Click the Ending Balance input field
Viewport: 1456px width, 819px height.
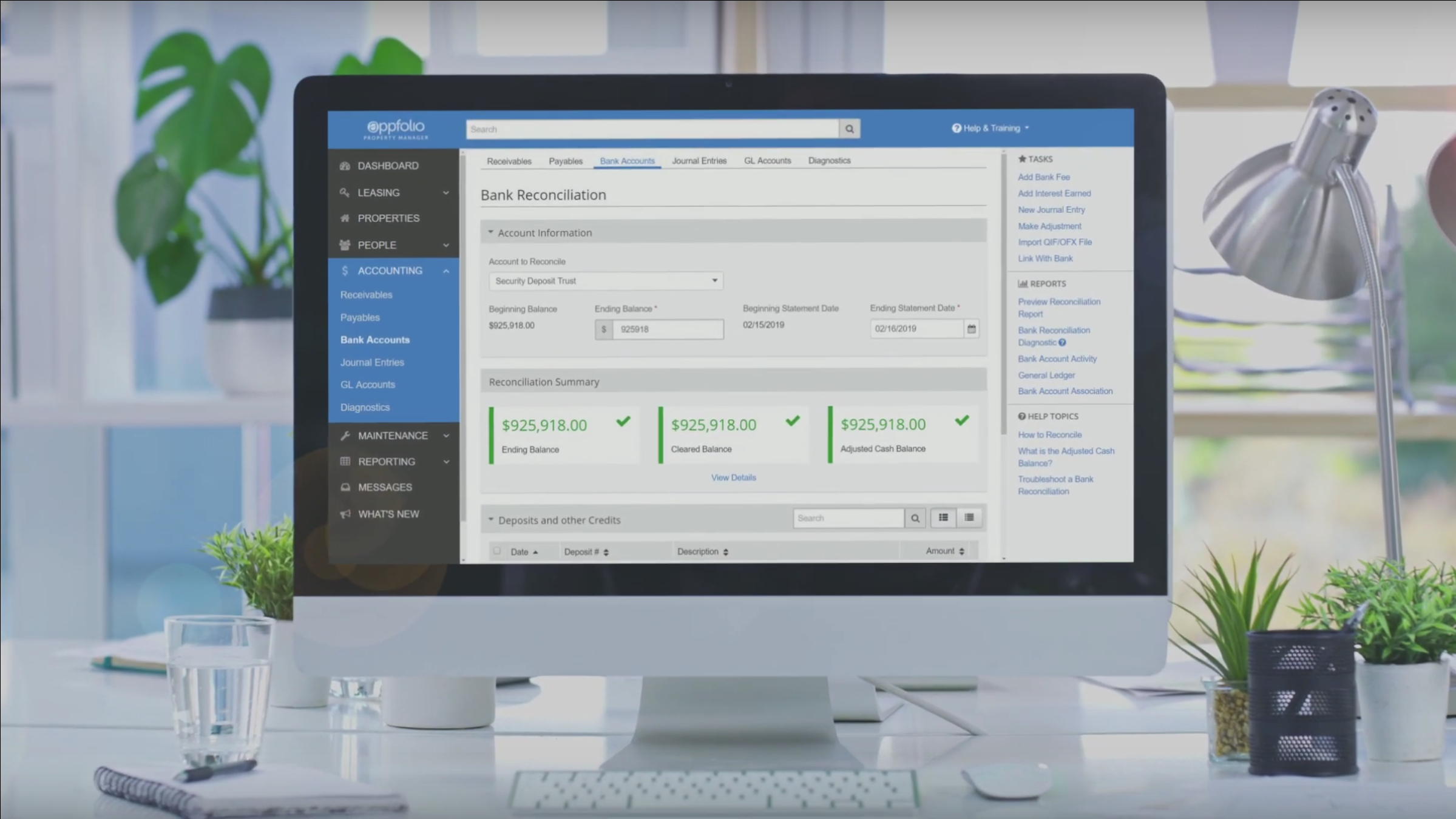tap(668, 329)
